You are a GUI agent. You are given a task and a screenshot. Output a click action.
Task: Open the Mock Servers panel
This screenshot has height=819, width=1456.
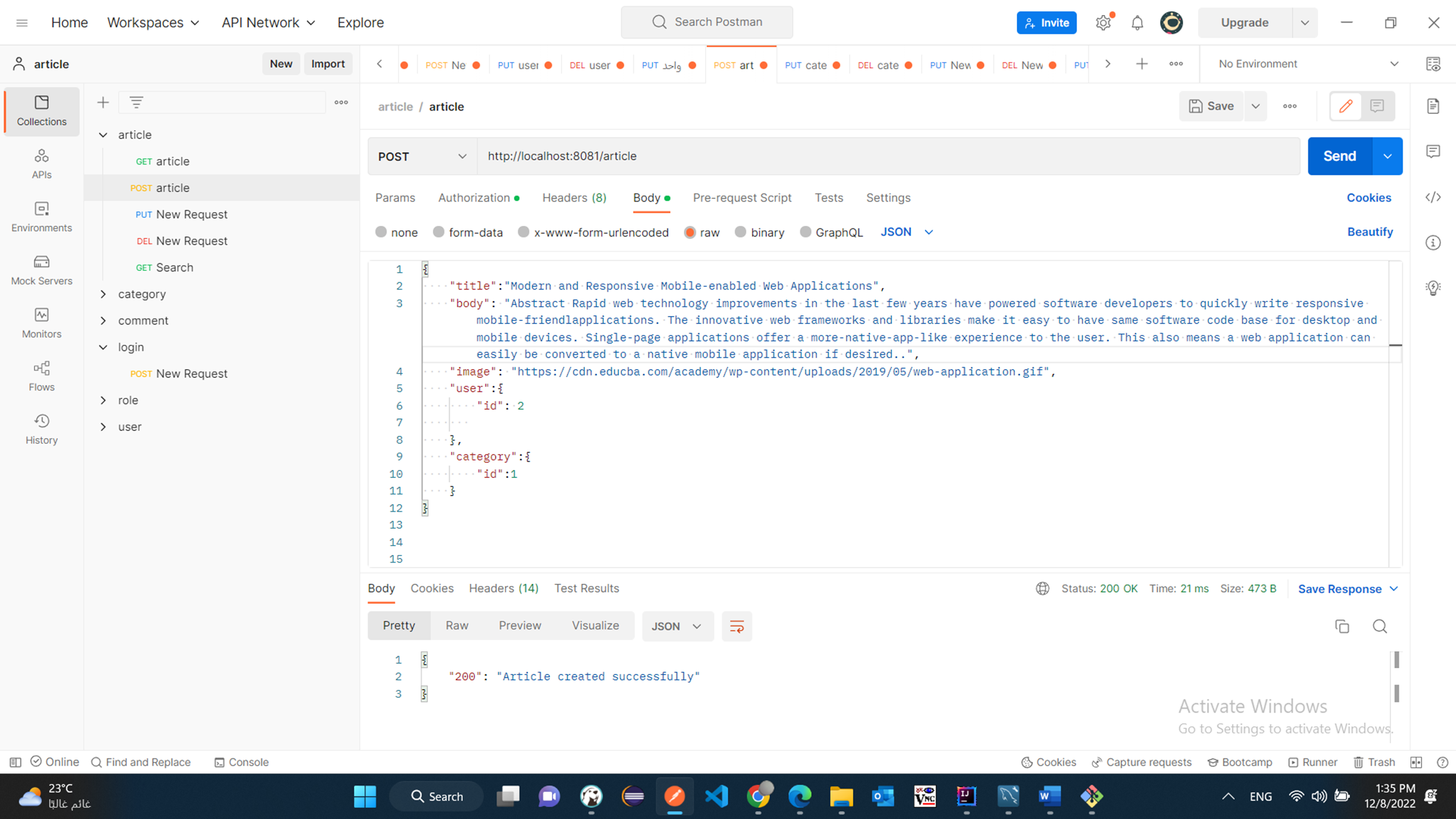[x=41, y=270]
